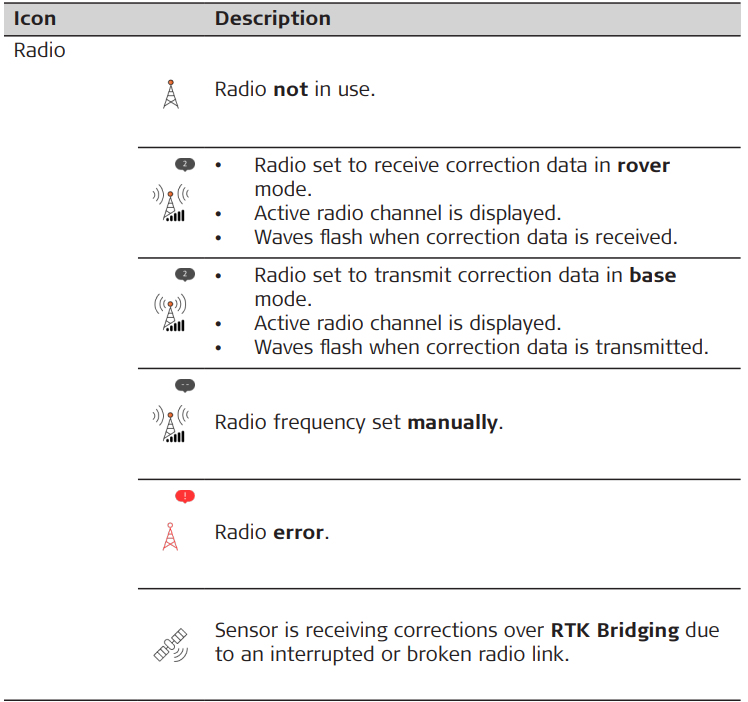Click the radio not in use tower icon
This screenshot has height=702, width=748.
[171, 94]
